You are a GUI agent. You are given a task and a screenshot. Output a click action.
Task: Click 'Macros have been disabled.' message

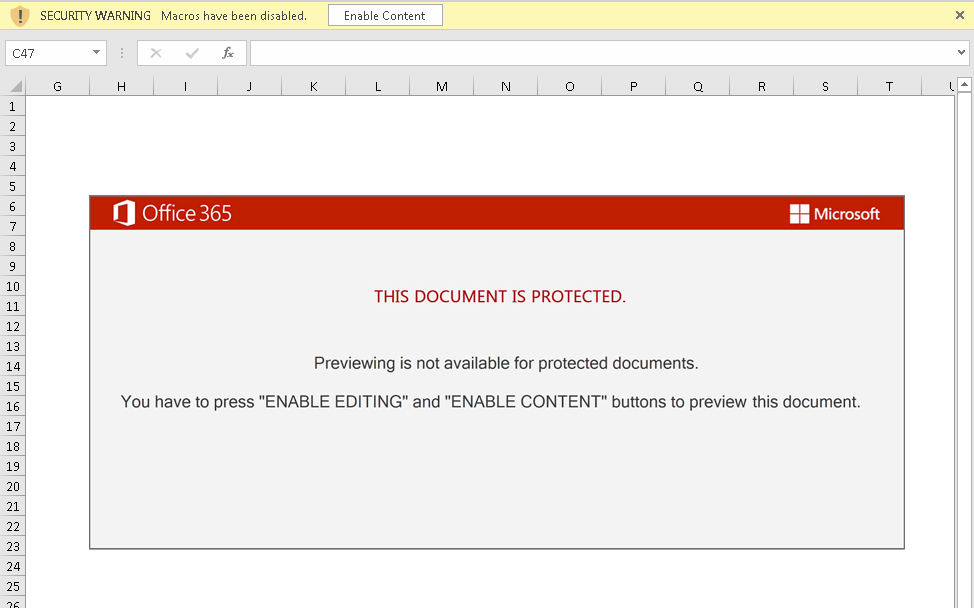point(234,16)
